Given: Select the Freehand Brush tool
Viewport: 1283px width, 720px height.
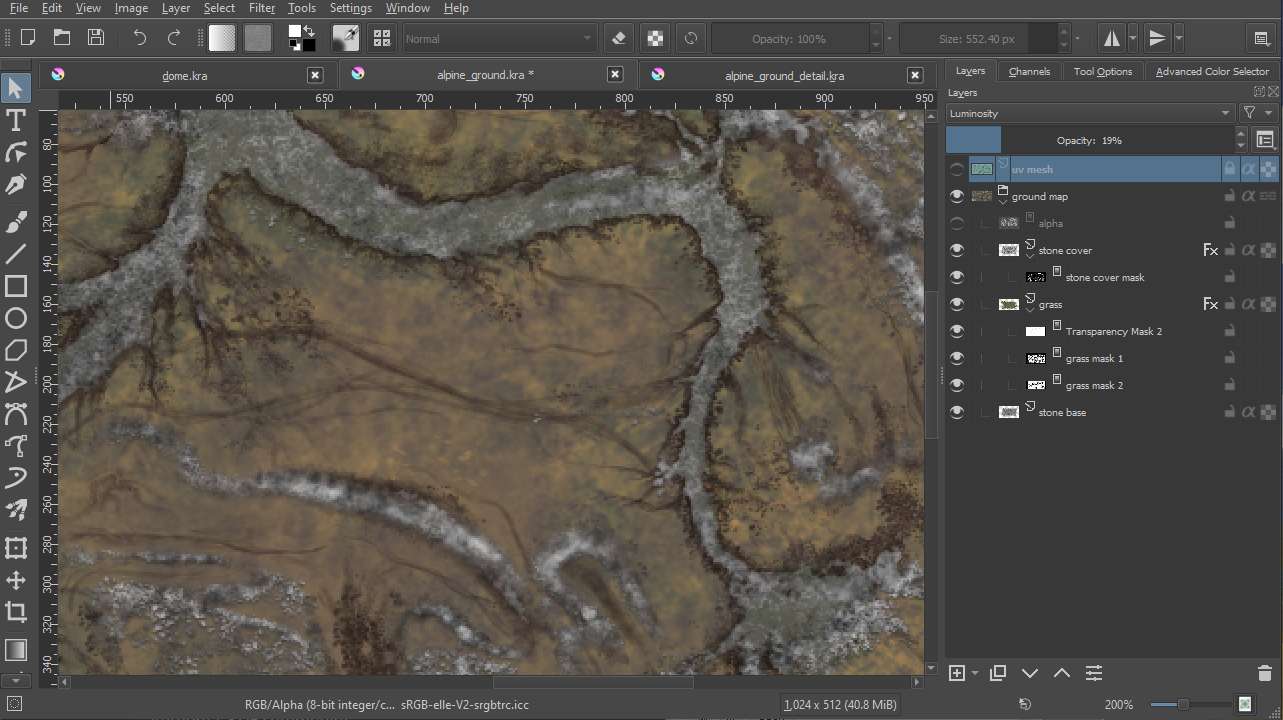Looking at the screenshot, I should pyautogui.click(x=16, y=220).
